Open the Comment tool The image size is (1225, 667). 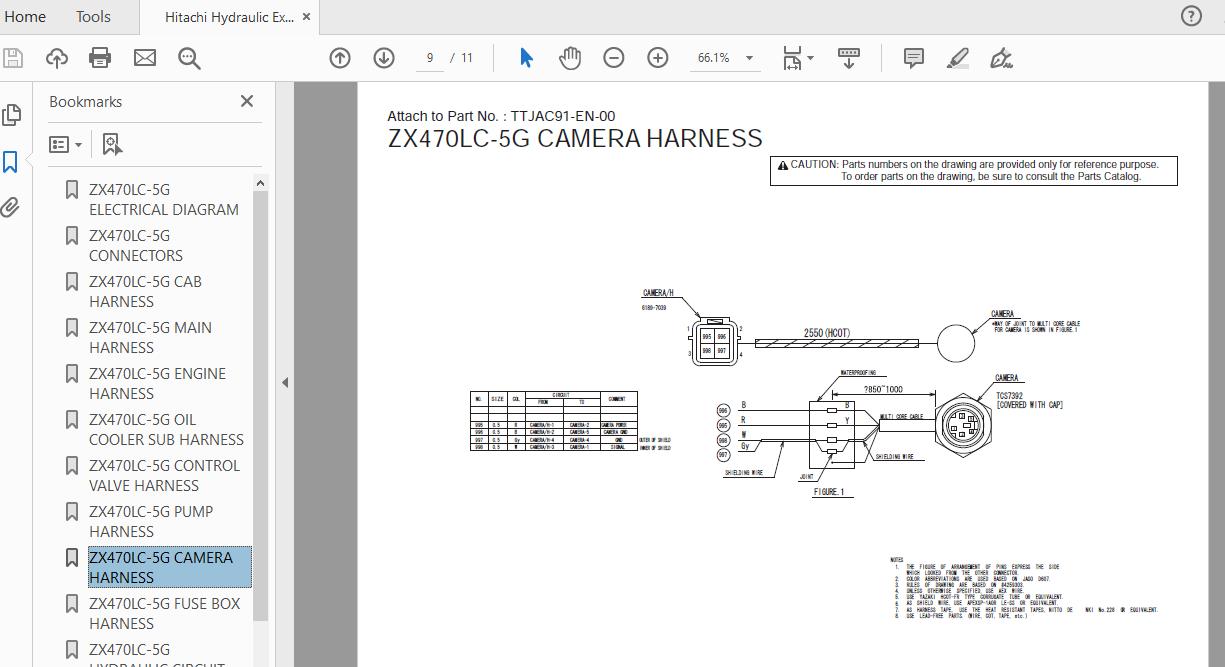[912, 57]
